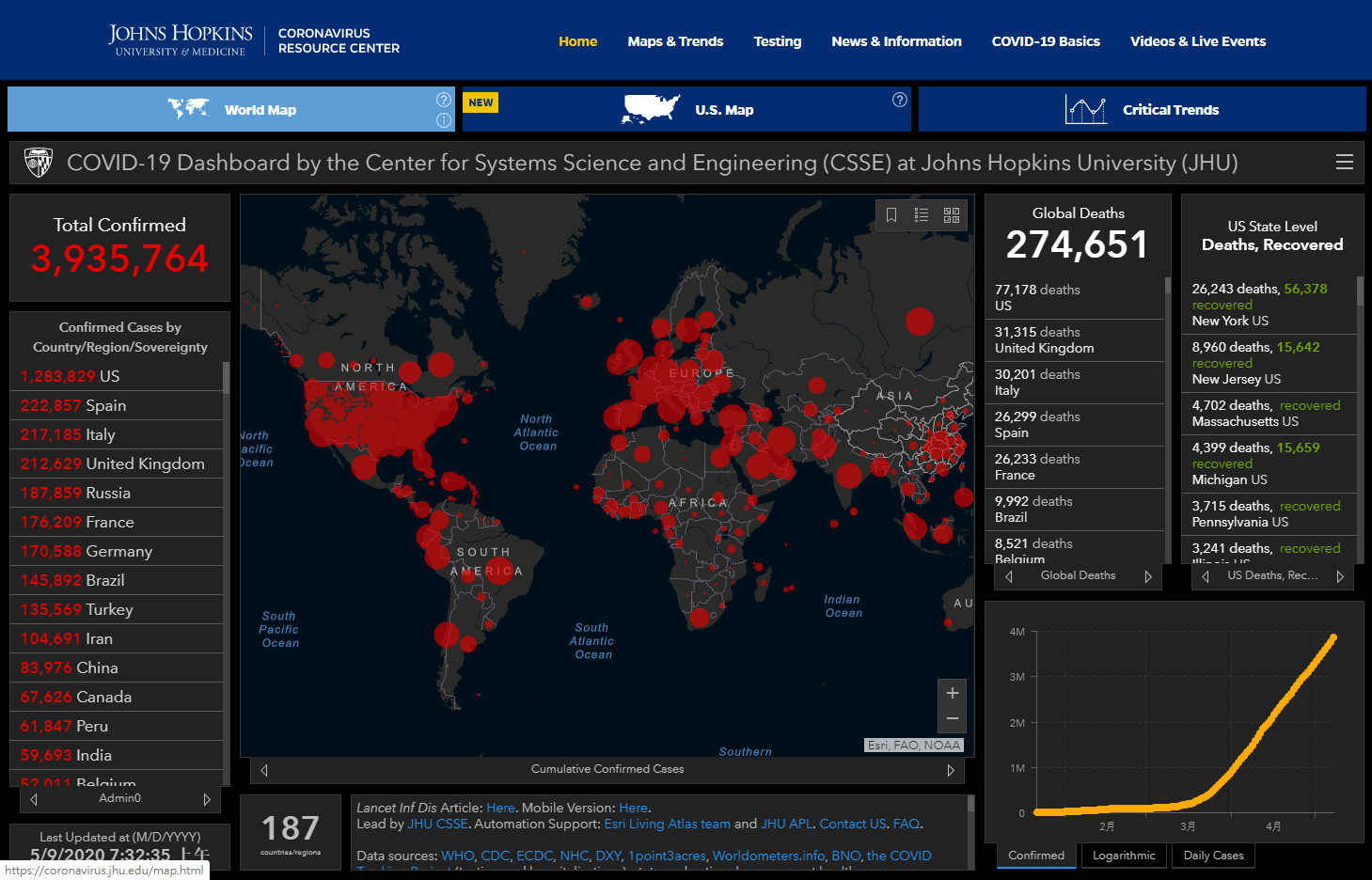The height and width of the screenshot is (880, 1372).
Task: Open the Home menu item
Action: 577,41
